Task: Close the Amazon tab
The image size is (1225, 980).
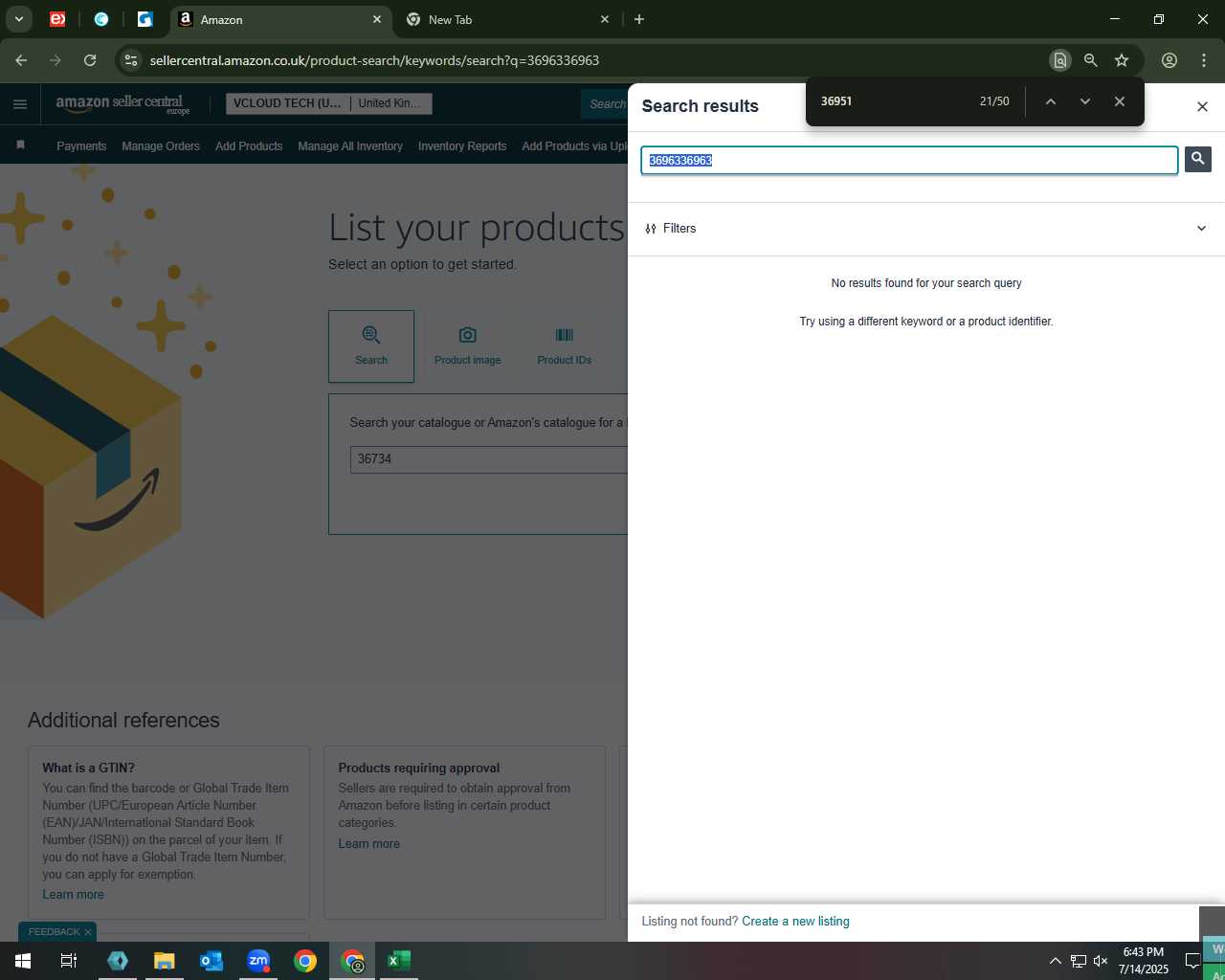Action: point(377,19)
